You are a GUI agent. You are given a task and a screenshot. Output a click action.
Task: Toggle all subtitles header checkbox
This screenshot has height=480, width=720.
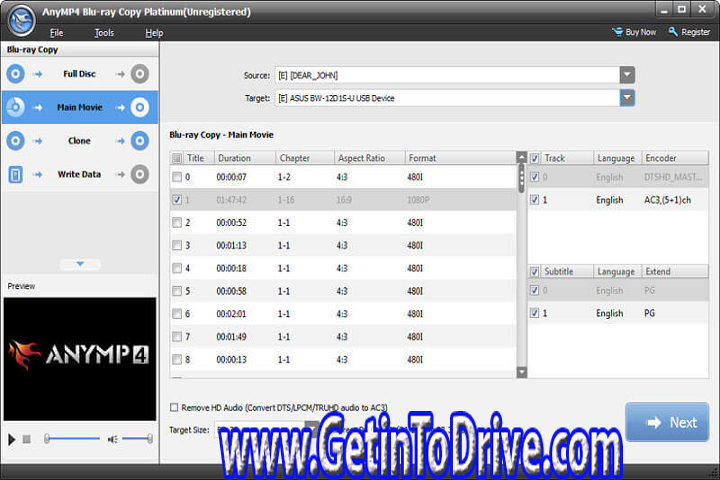click(x=534, y=271)
